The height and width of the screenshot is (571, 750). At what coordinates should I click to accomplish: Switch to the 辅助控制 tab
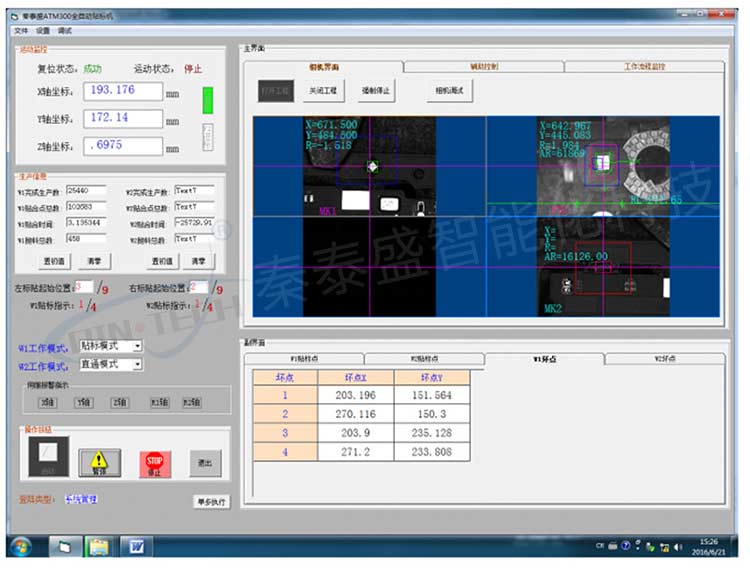(x=483, y=66)
